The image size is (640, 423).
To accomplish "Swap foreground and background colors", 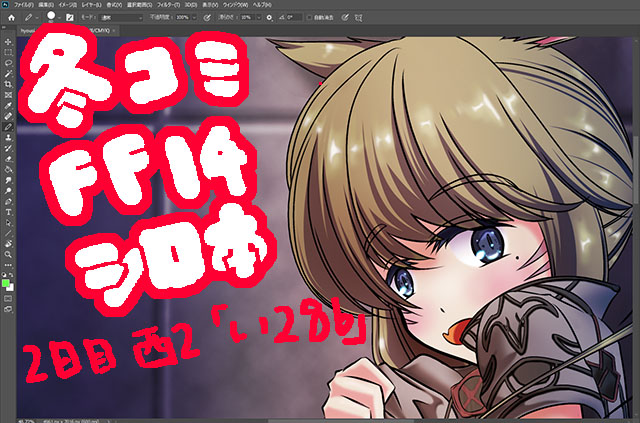I will point(11,275).
